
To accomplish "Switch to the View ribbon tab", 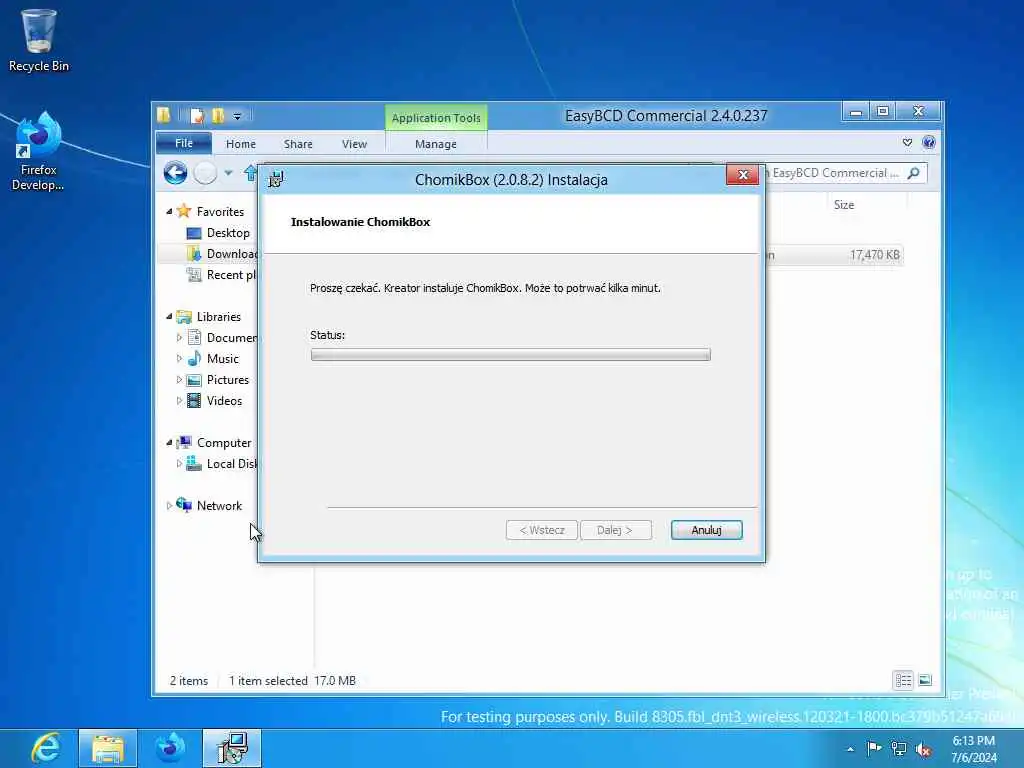I will (354, 144).
